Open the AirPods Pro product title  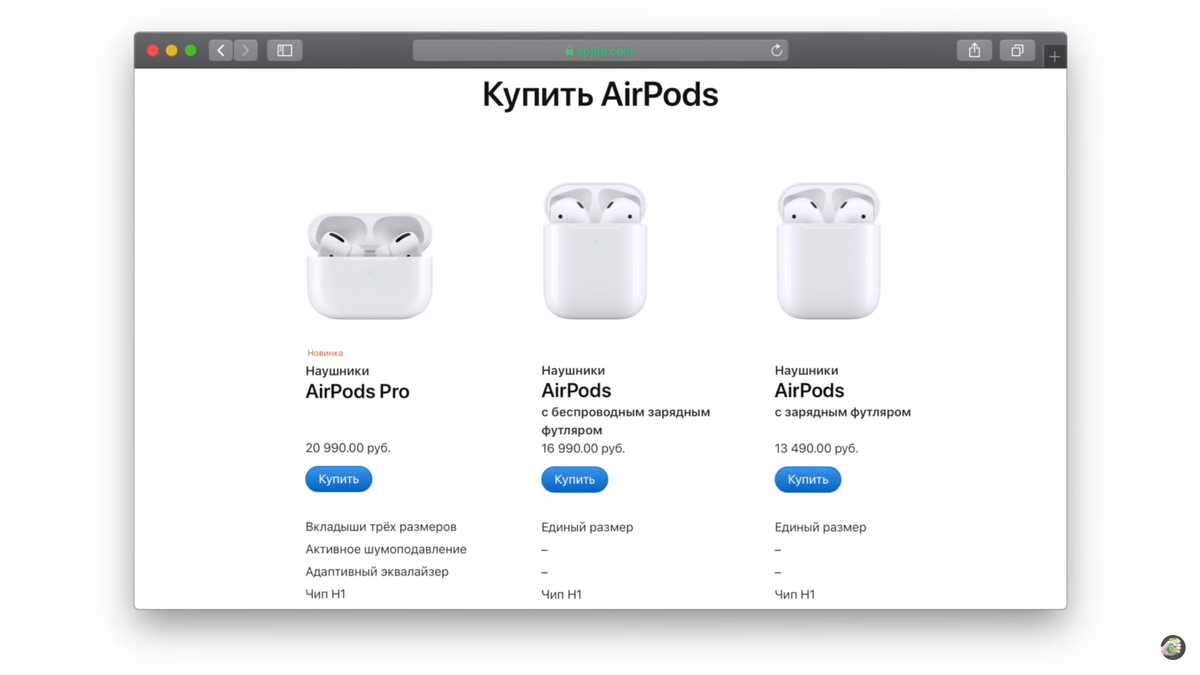(x=357, y=392)
